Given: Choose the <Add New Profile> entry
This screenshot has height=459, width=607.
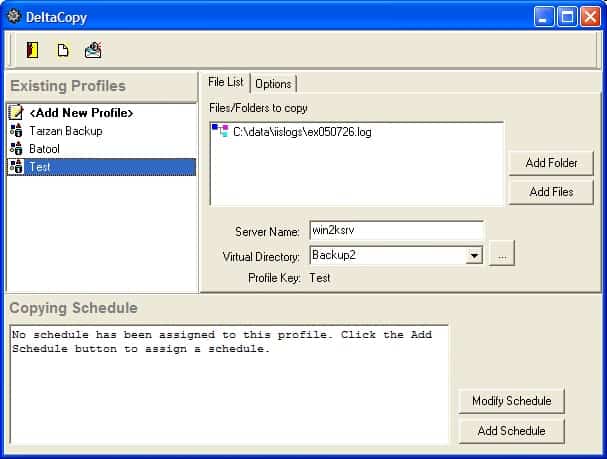Looking at the screenshot, I should coord(81,113).
